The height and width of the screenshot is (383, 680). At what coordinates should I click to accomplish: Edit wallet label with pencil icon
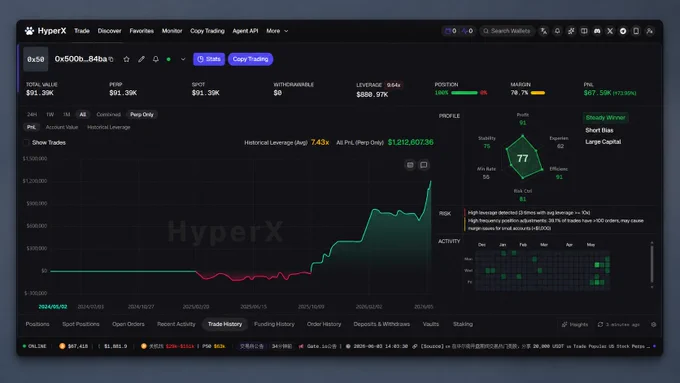pyautogui.click(x=141, y=59)
